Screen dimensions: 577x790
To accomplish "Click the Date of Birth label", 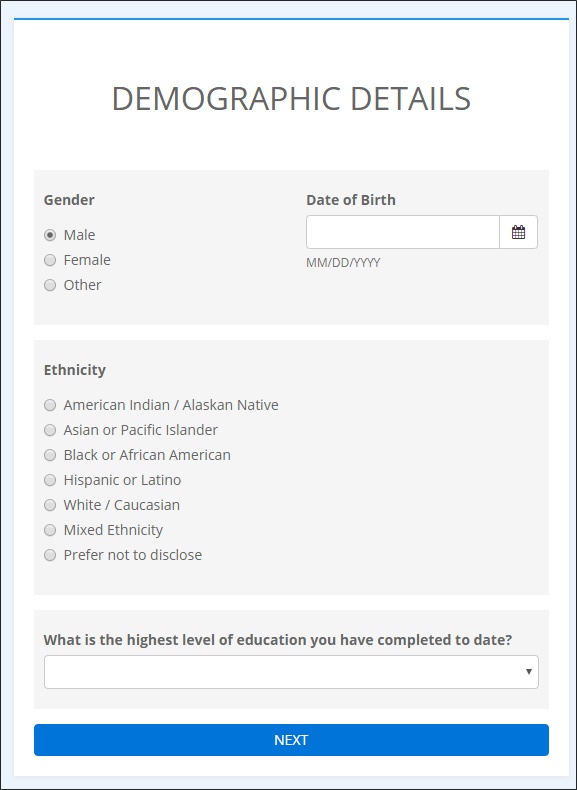I will tap(351, 200).
